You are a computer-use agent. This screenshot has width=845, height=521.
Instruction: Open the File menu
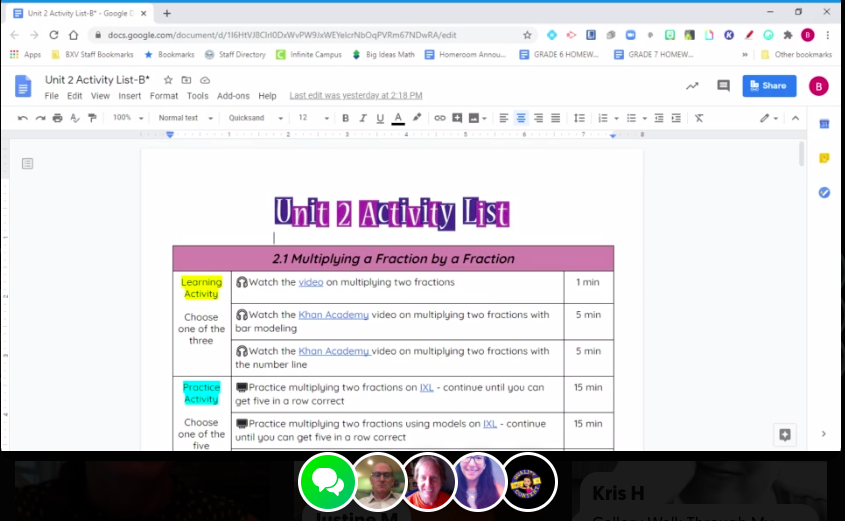click(51, 95)
